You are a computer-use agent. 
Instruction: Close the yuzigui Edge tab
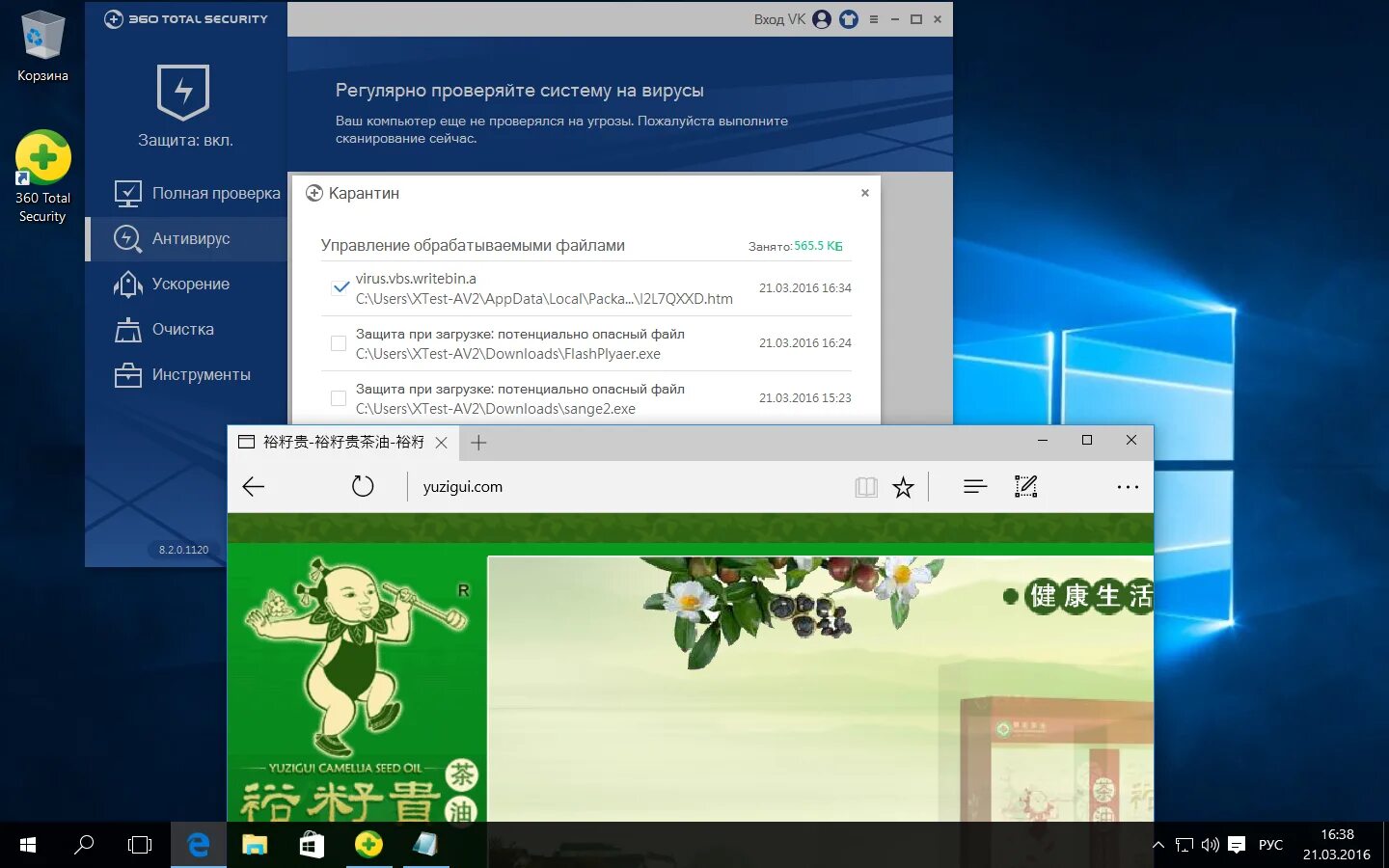tap(441, 443)
